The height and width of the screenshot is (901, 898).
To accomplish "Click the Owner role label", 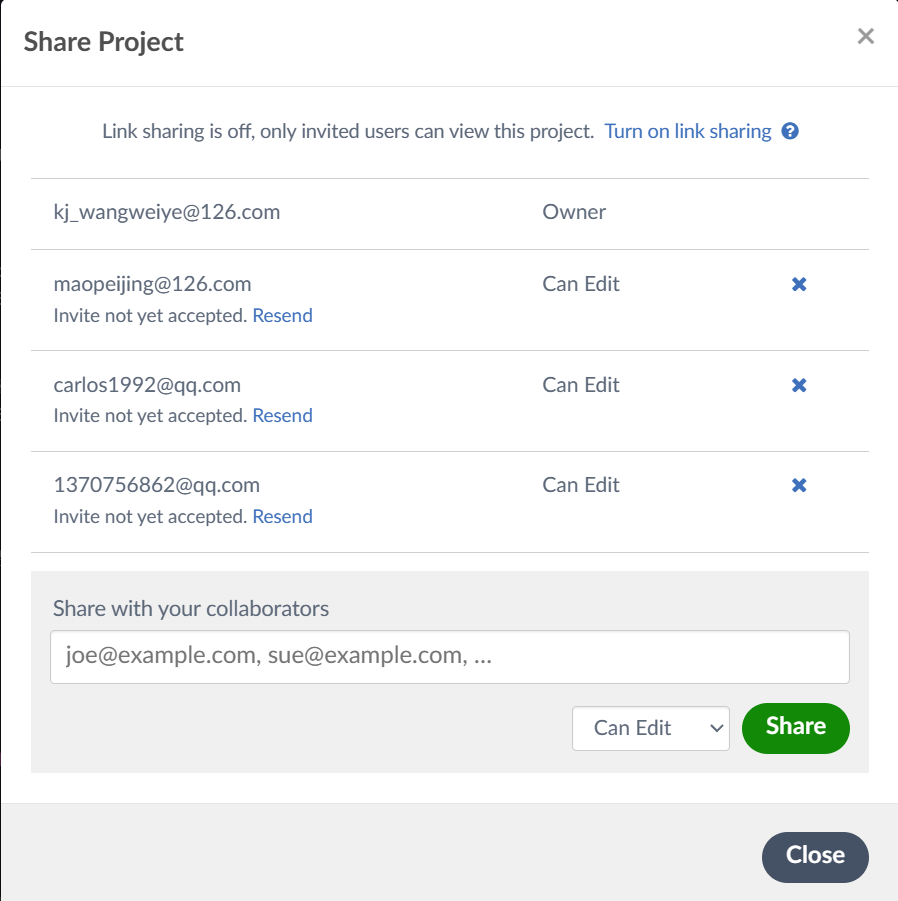I will coord(574,212).
